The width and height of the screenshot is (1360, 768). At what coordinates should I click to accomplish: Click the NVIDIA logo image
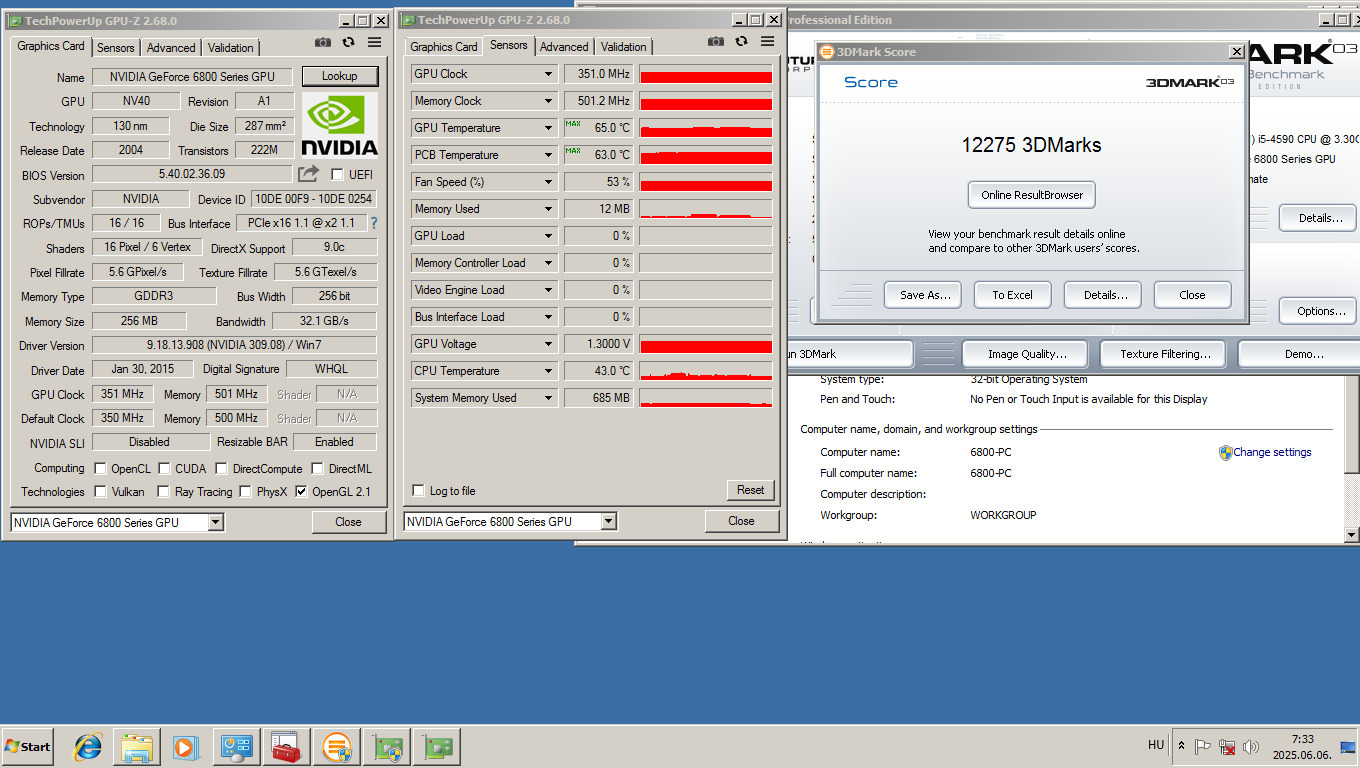[340, 125]
